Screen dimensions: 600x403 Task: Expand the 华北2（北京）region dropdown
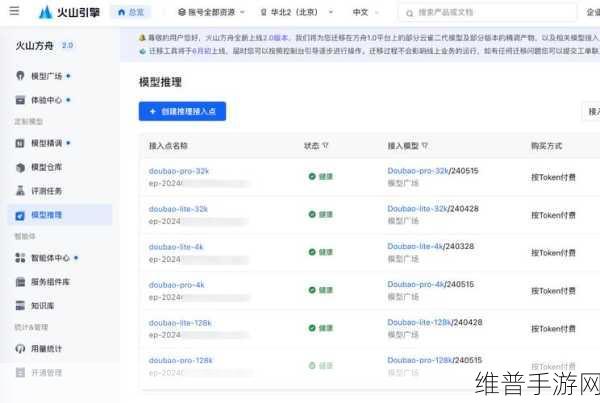point(297,12)
